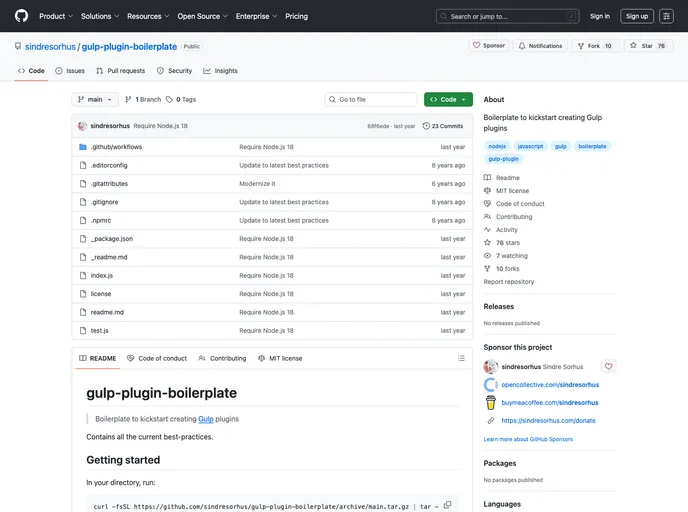The height and width of the screenshot is (512, 688).
Task: Click the GitHub logo icon
Action: coord(21,16)
